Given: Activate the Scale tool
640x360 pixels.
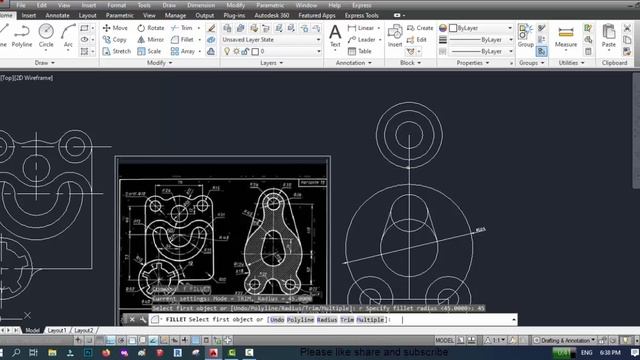Looking at the screenshot, I should pos(149,51).
